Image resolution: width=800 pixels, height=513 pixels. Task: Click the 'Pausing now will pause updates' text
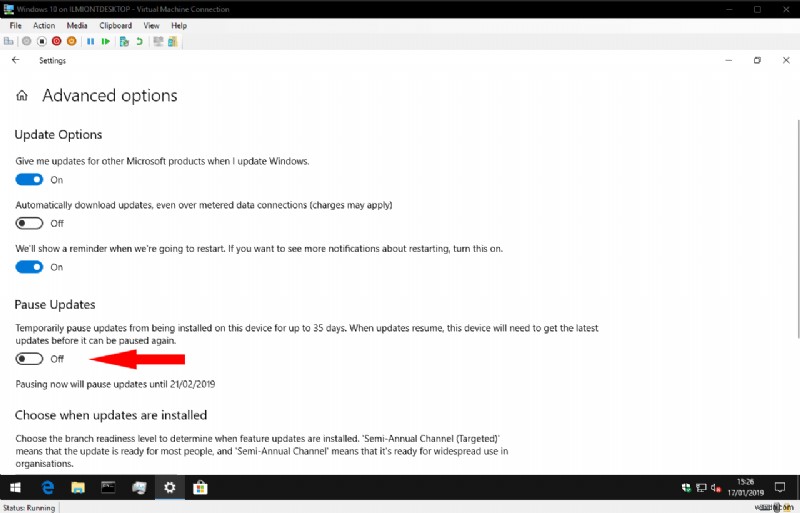[115, 384]
